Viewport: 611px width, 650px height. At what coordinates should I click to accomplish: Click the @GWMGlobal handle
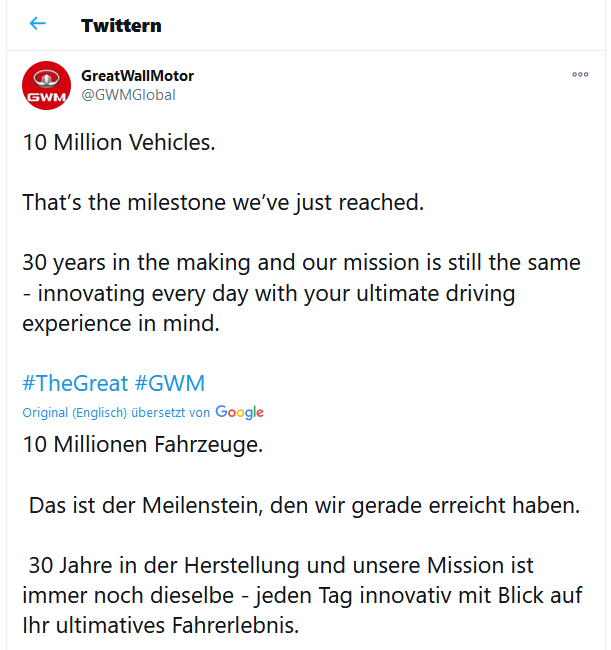pos(128,95)
